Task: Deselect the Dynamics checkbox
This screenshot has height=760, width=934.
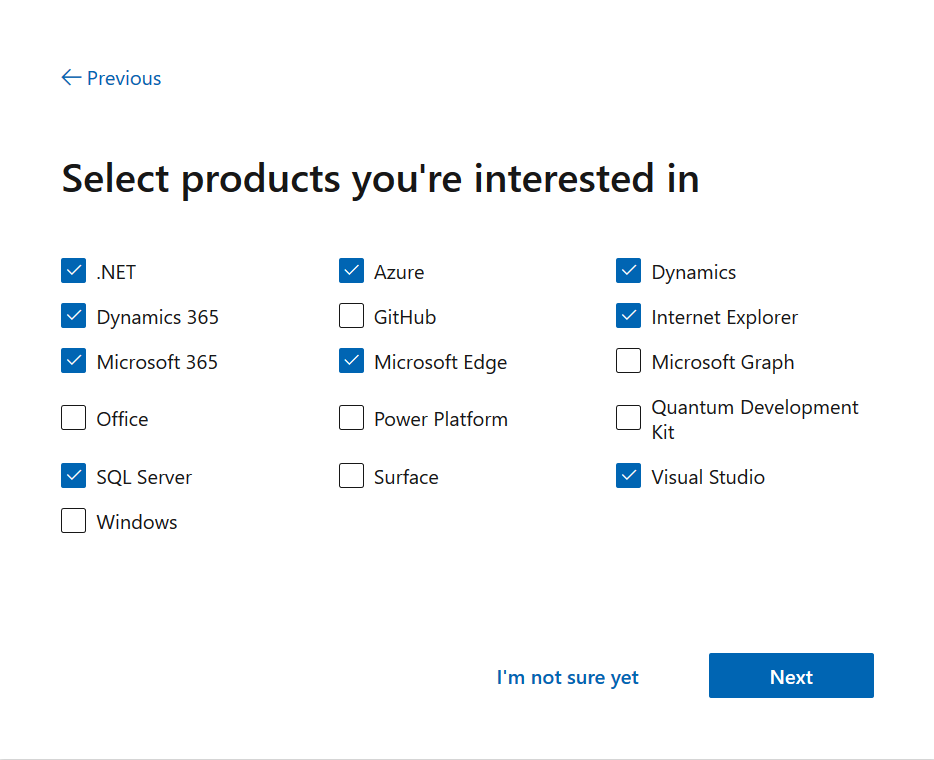Action: 628,271
